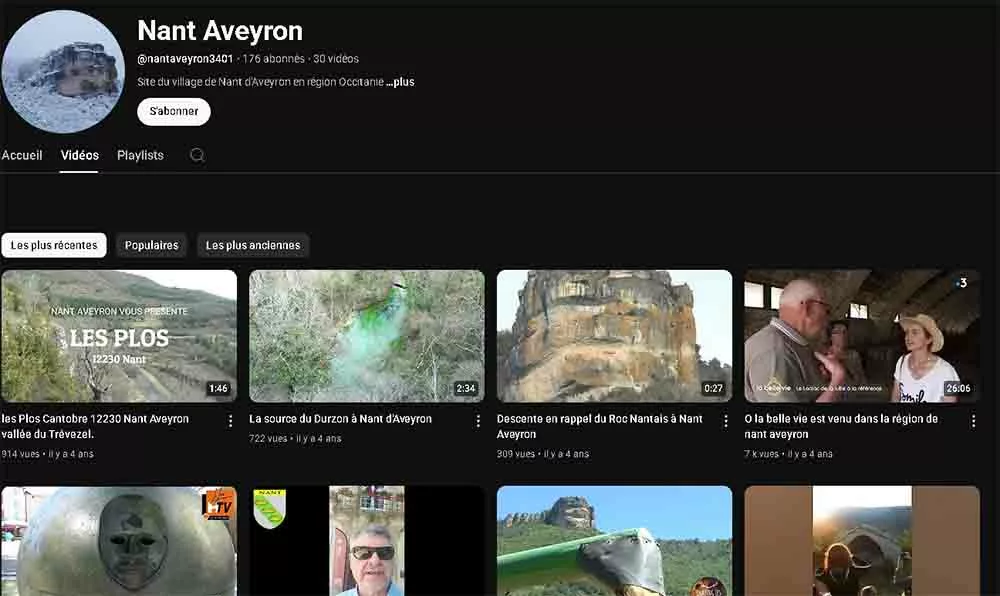Open the Nant Aveyron channel avatar
This screenshot has width=1000, height=596.
pyautogui.click(x=62, y=71)
